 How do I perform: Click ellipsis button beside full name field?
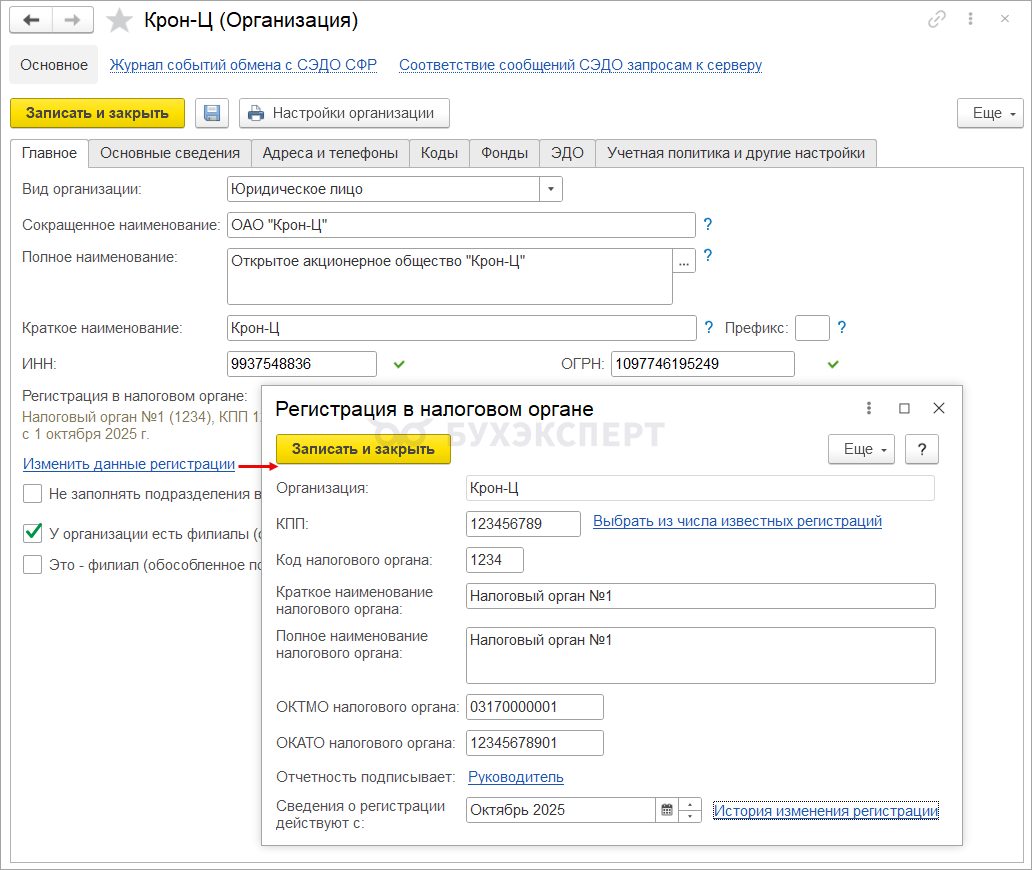click(685, 262)
